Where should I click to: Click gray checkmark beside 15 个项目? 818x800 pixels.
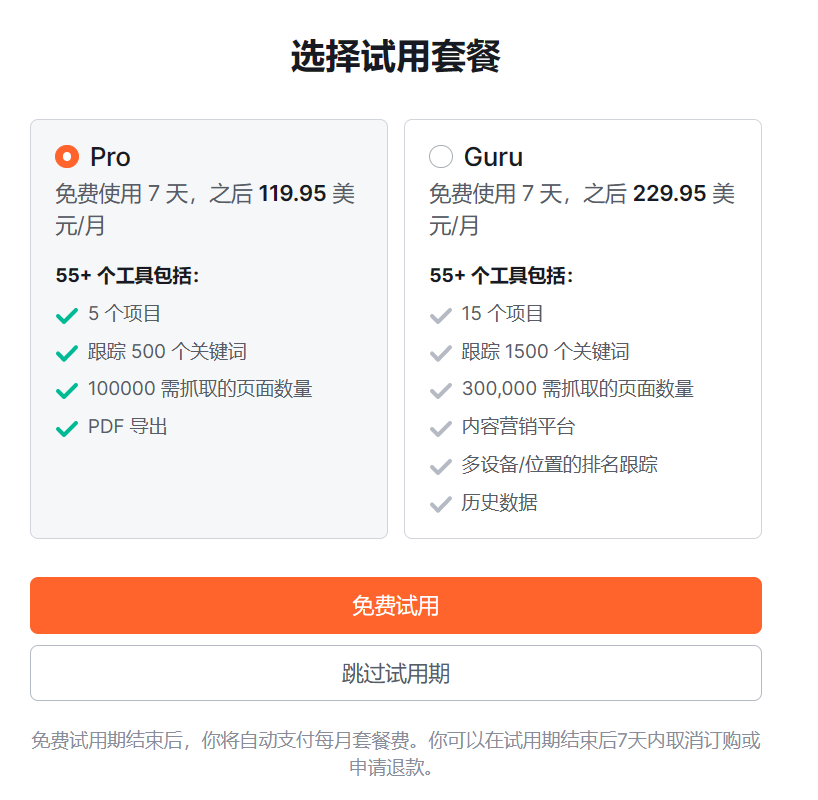pyautogui.click(x=441, y=316)
